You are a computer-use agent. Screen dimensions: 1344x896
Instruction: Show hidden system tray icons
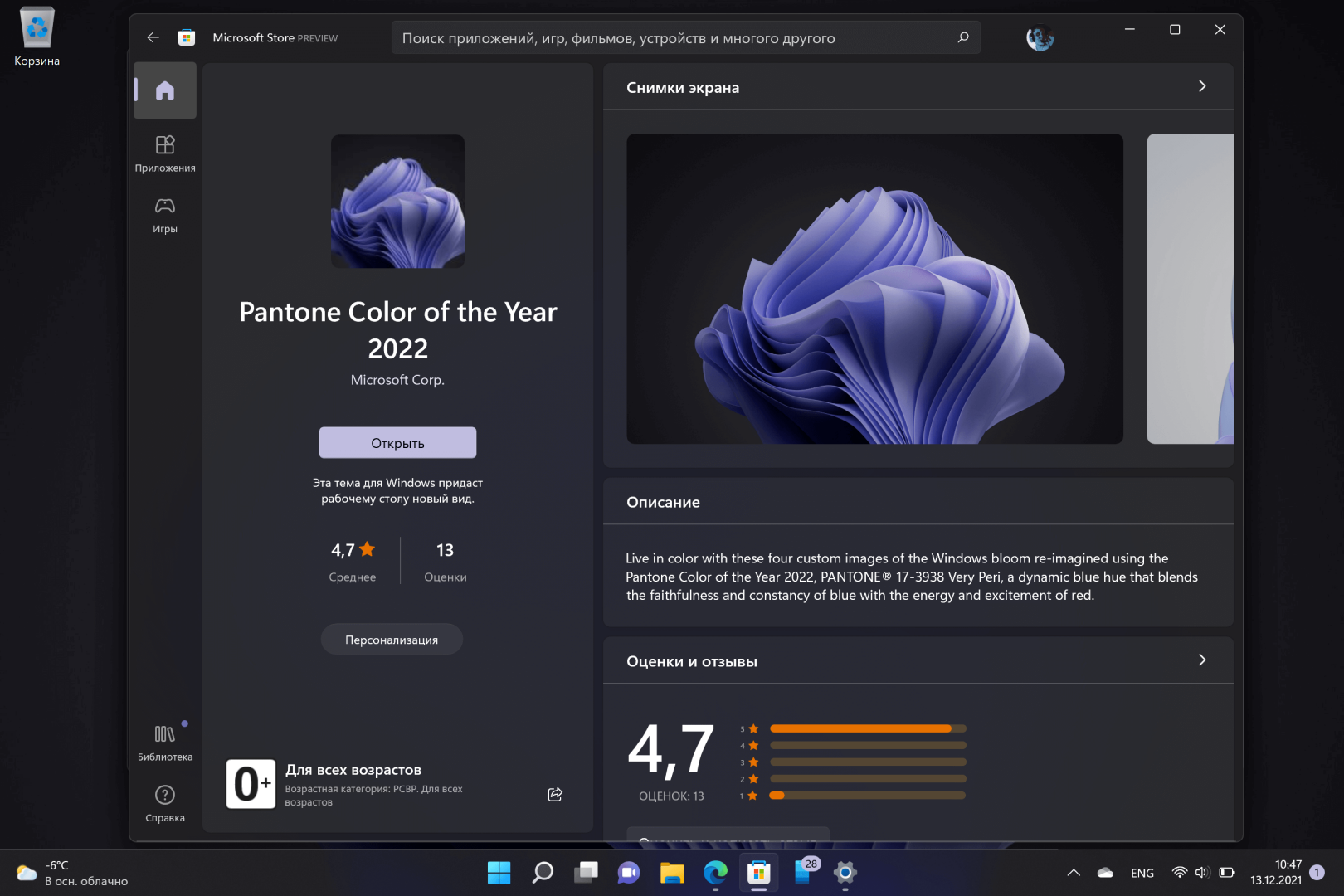pos(1073,873)
